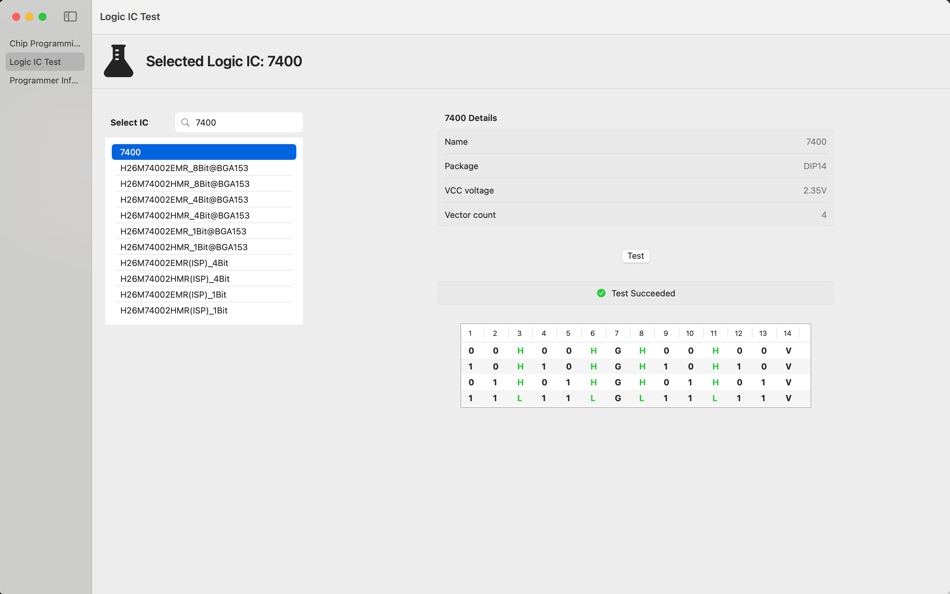This screenshot has height=594, width=950.
Task: Click the Test Succeeded status banner
Action: (635, 293)
